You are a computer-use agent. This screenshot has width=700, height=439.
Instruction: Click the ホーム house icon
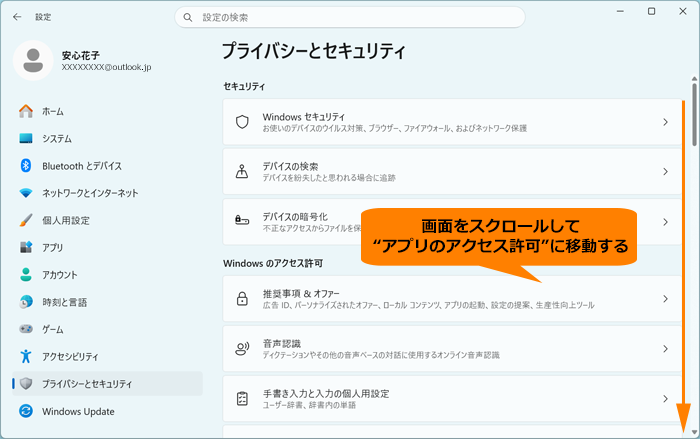pos(26,111)
